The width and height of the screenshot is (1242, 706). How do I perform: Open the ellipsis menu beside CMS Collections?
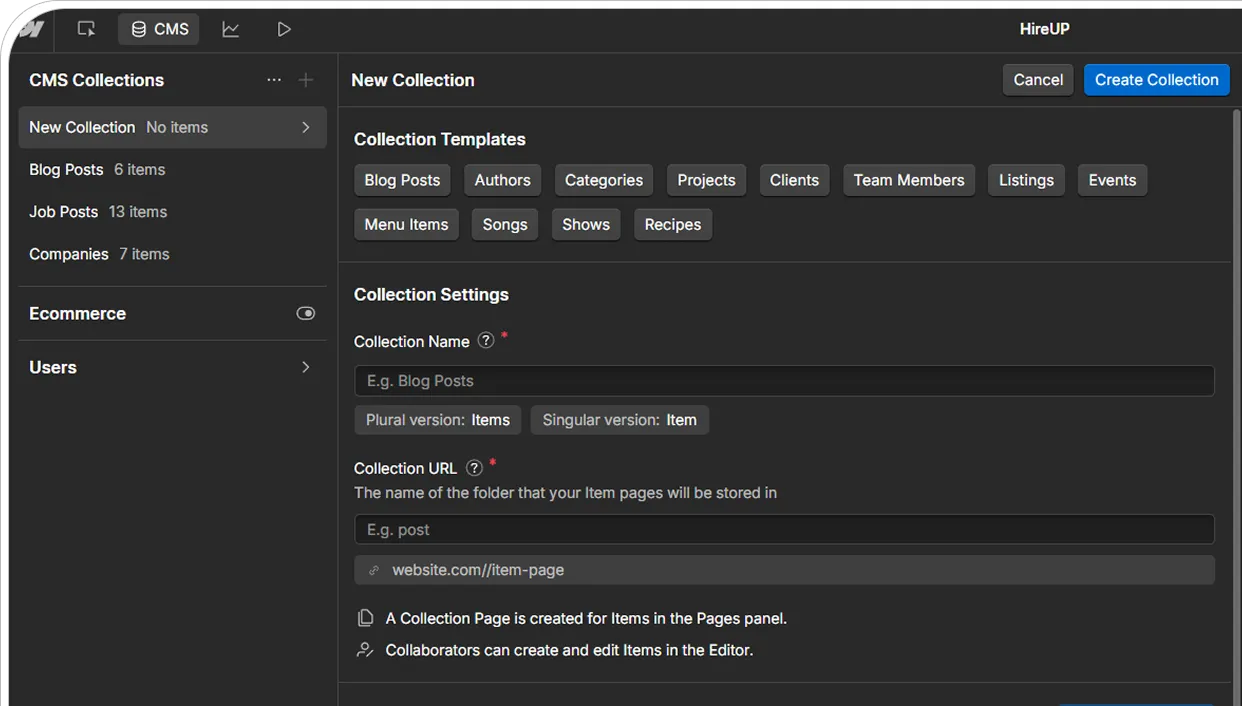(x=274, y=80)
